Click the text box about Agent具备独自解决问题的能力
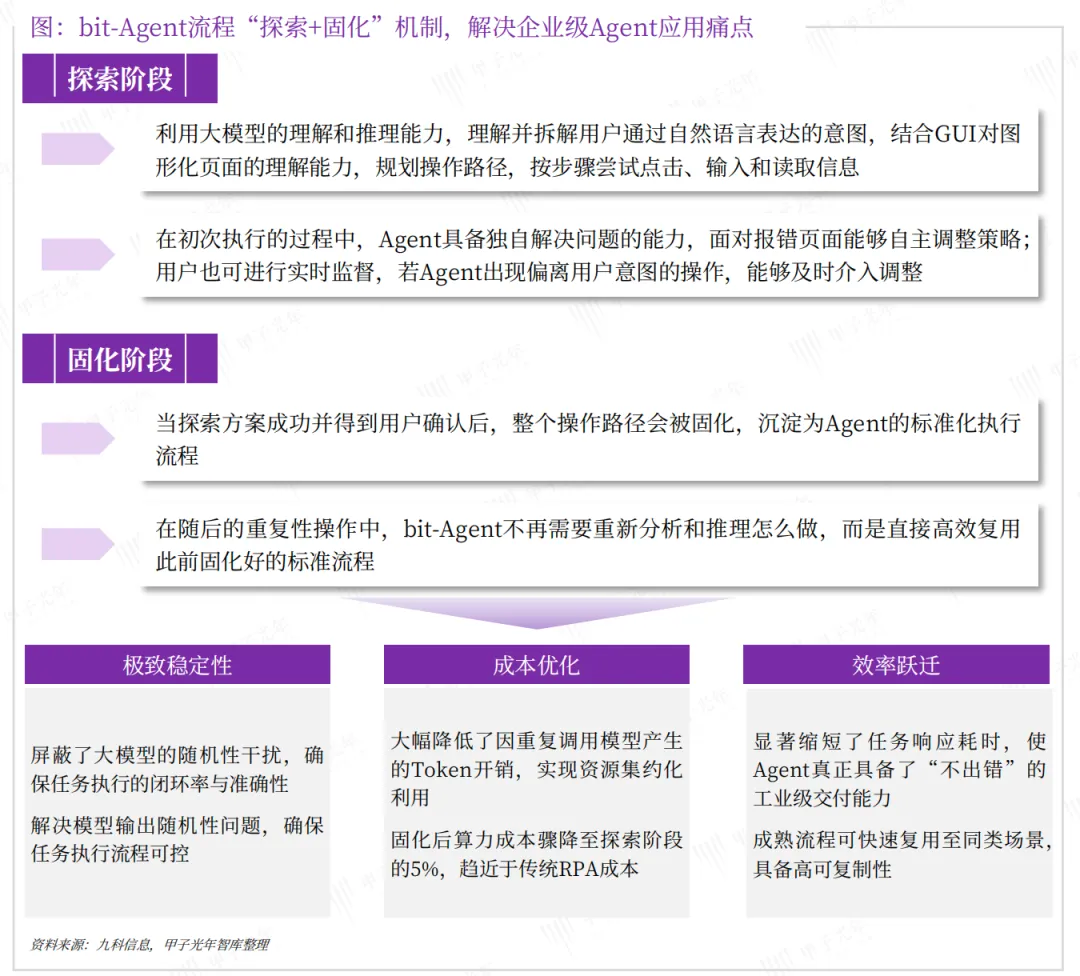The width and height of the screenshot is (1080, 976). point(590,256)
